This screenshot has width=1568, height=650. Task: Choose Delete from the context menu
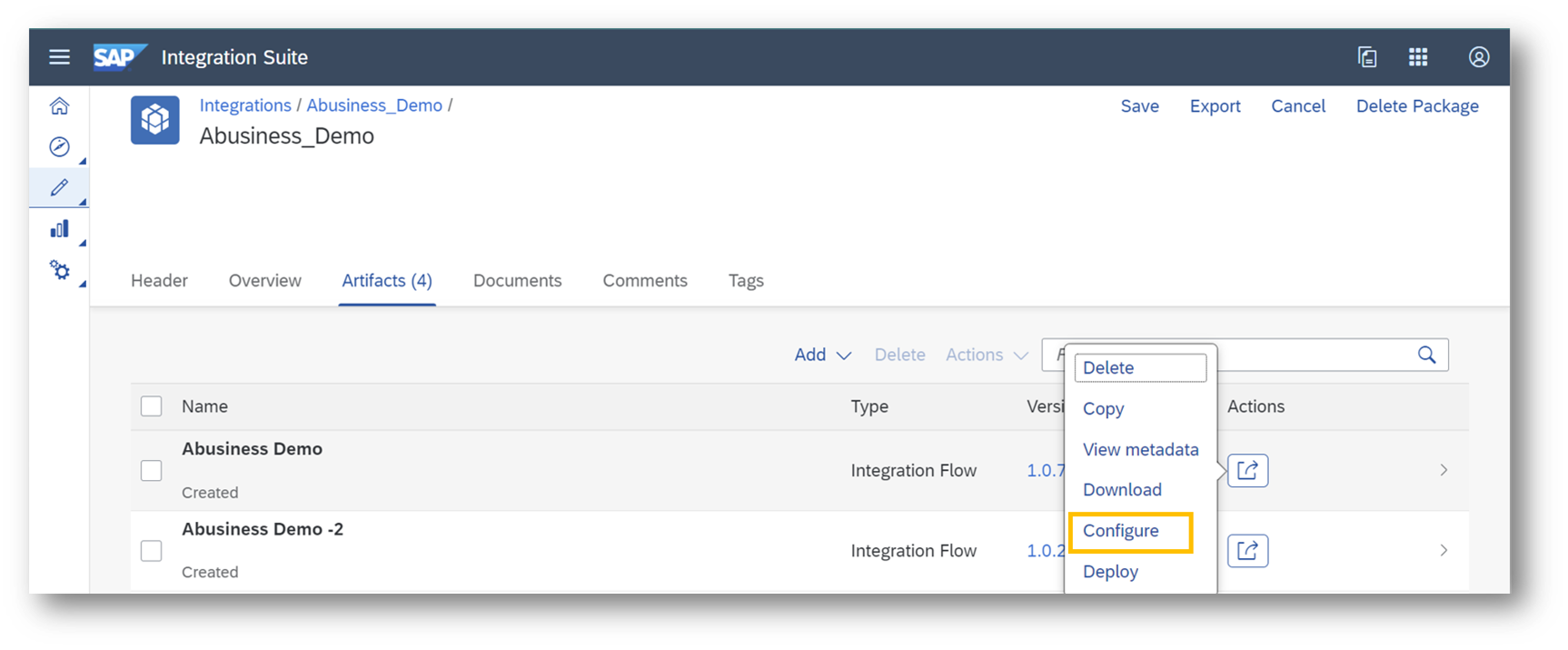(x=1140, y=368)
